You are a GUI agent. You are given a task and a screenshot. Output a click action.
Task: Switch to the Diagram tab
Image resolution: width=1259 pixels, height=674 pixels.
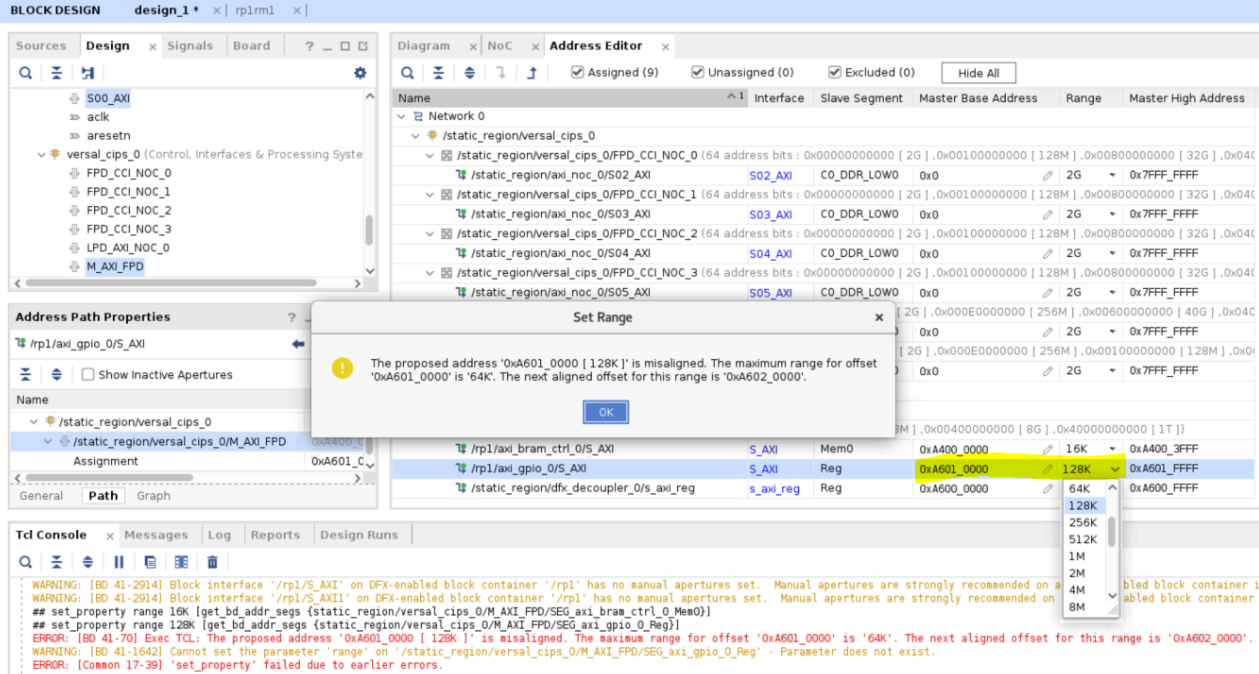click(x=423, y=46)
